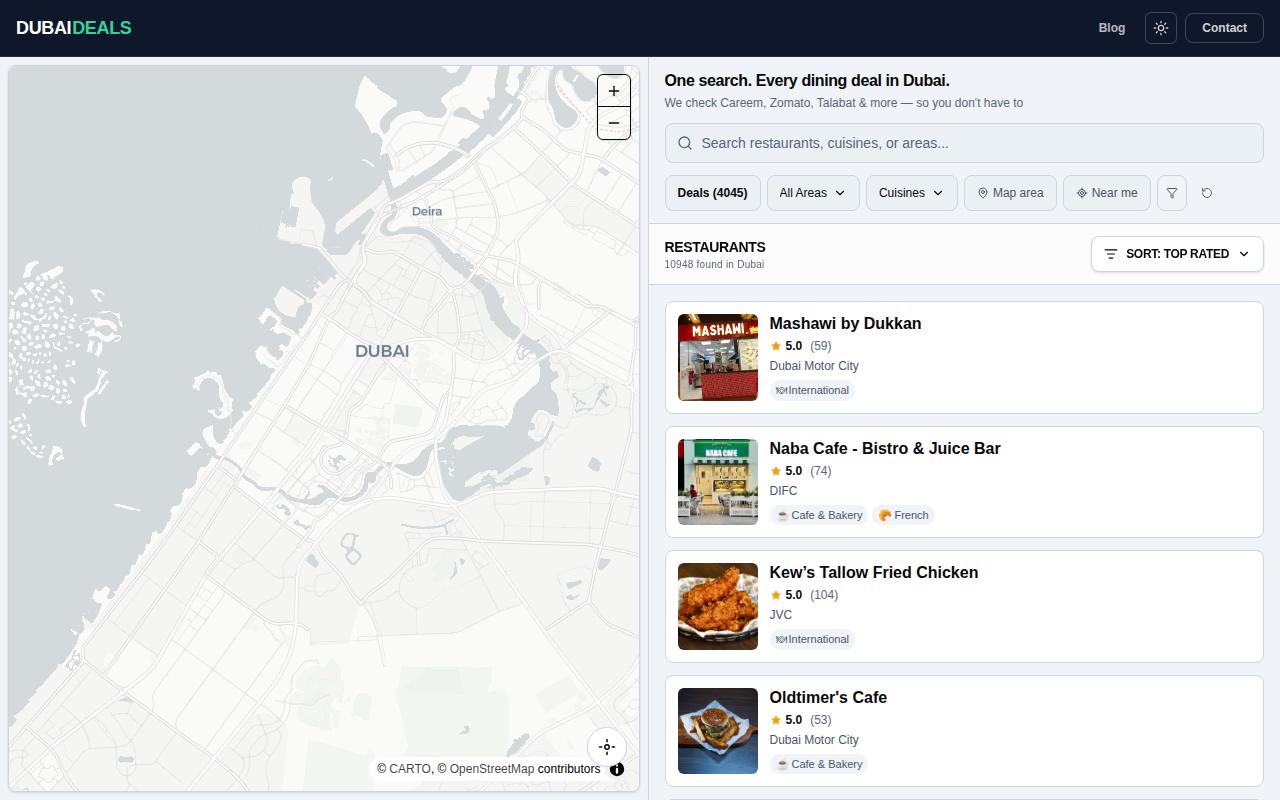
Task: Open the Mashawi by Dukkan photo
Action: (x=718, y=358)
